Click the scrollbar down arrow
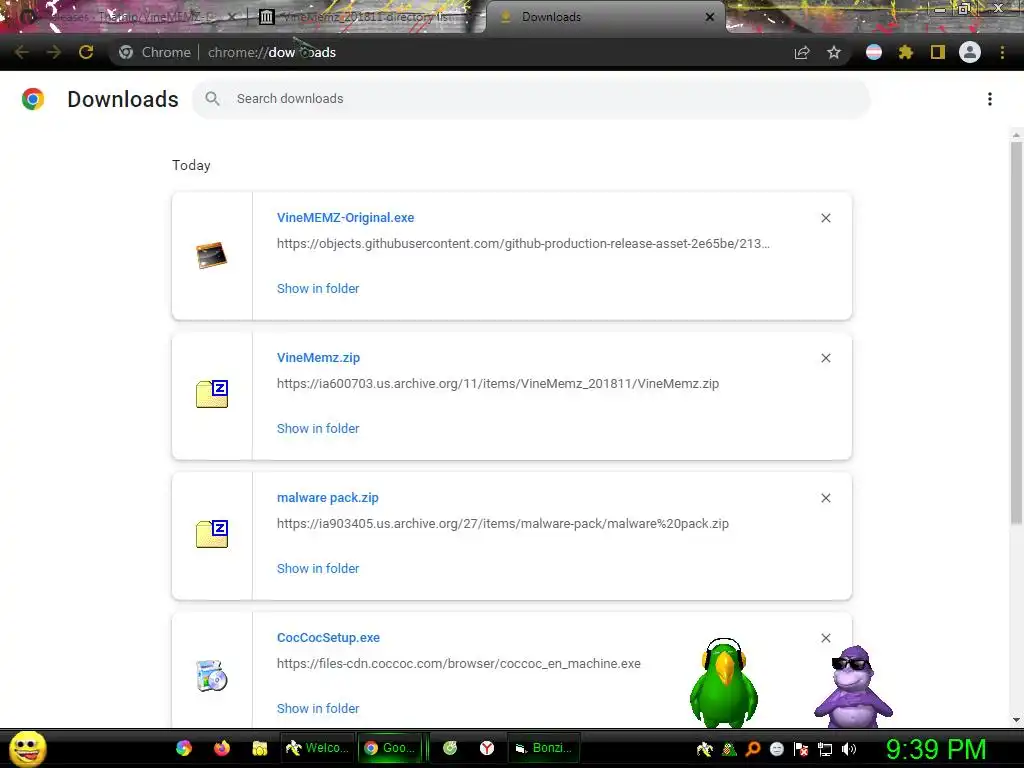The width and height of the screenshot is (1024, 768). [1016, 720]
